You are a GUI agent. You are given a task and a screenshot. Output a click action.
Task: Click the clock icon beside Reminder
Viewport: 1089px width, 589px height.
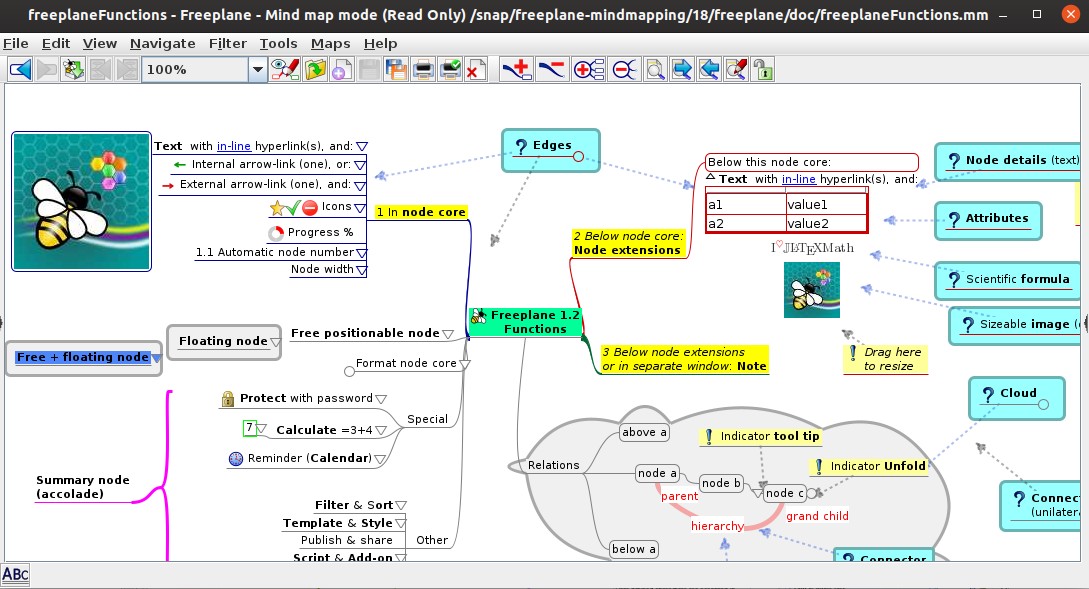click(236, 458)
